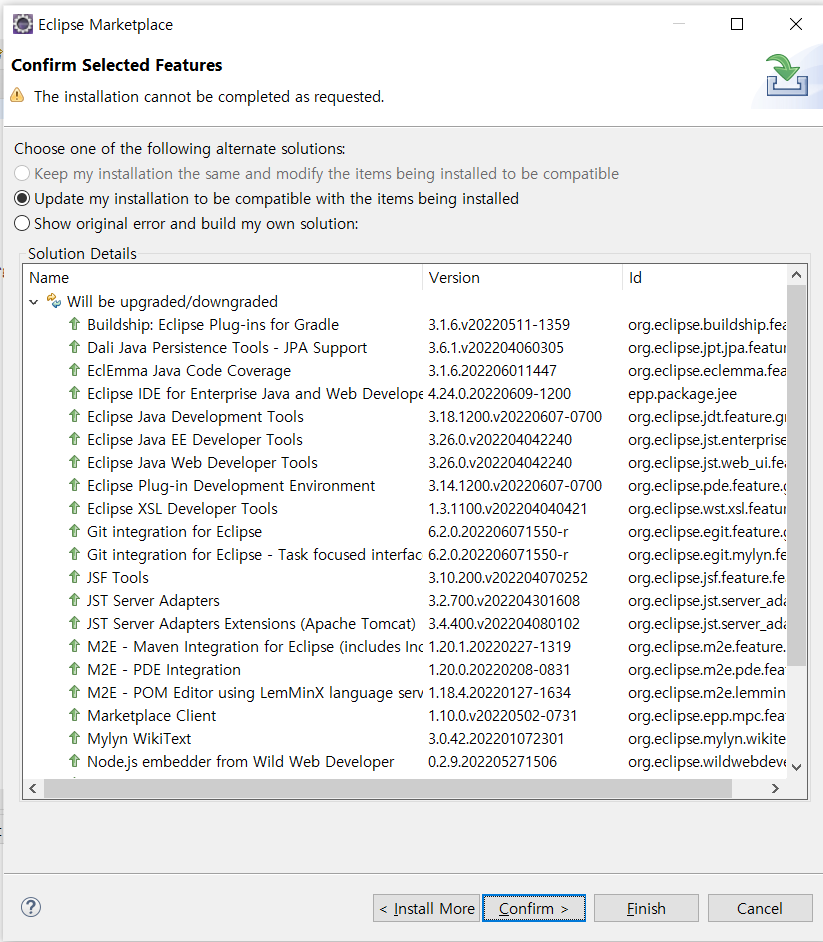The height and width of the screenshot is (942, 823).
Task: Click upgrade arrow icon for Eclipse Java EE Developer Tools
Action: click(74, 439)
